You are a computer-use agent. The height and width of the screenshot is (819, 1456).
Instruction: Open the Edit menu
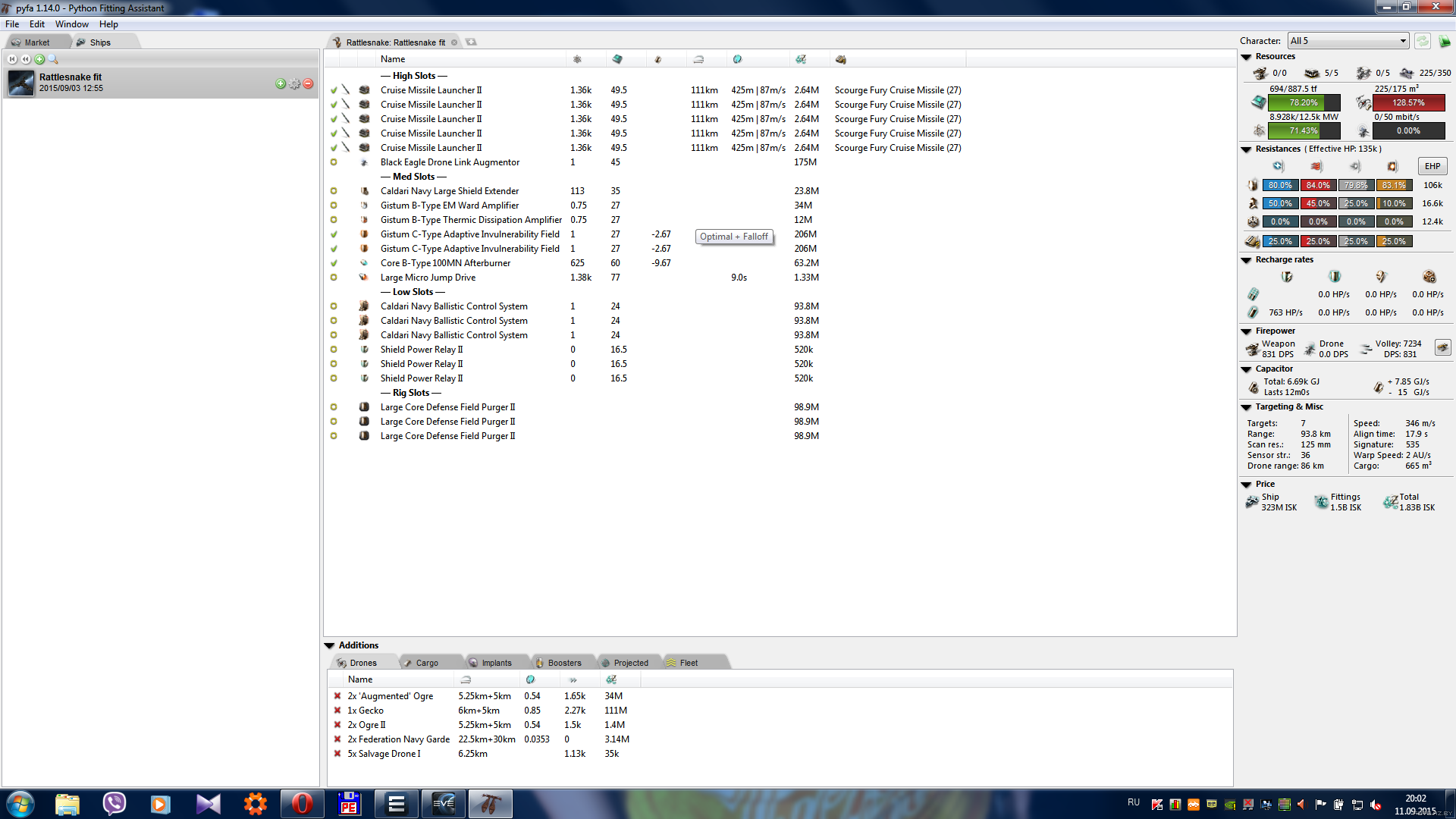(37, 24)
